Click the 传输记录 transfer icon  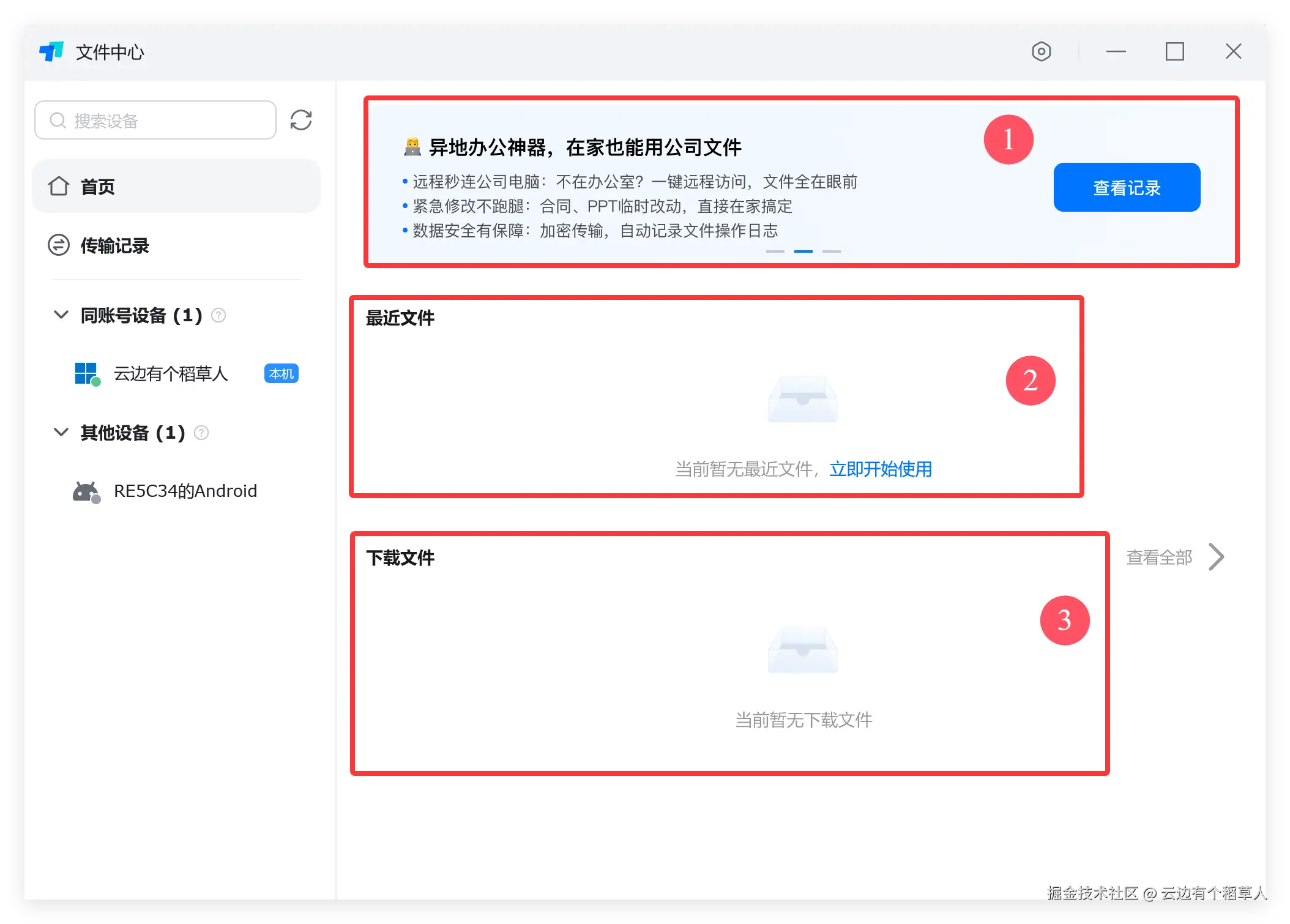click(59, 245)
